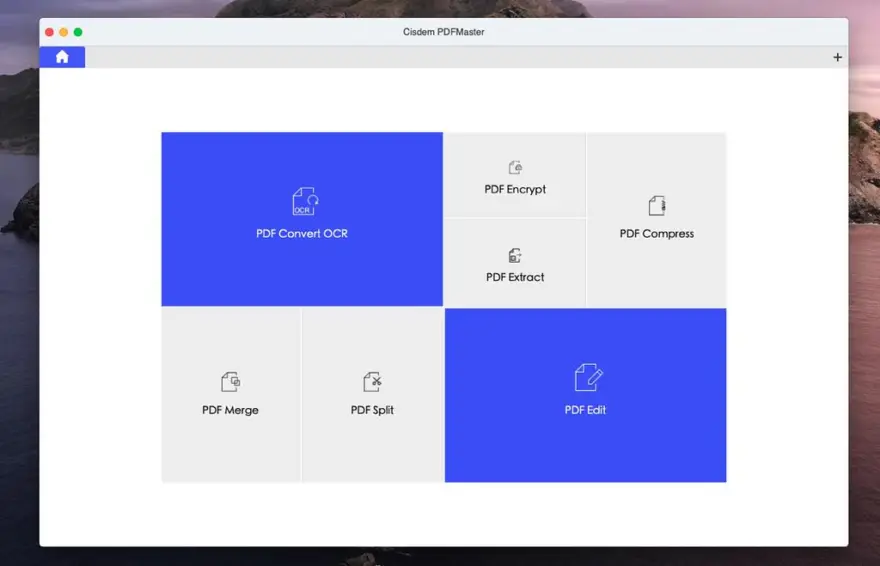Image resolution: width=880 pixels, height=566 pixels.
Task: Click the OCR document icon
Action: point(305,201)
